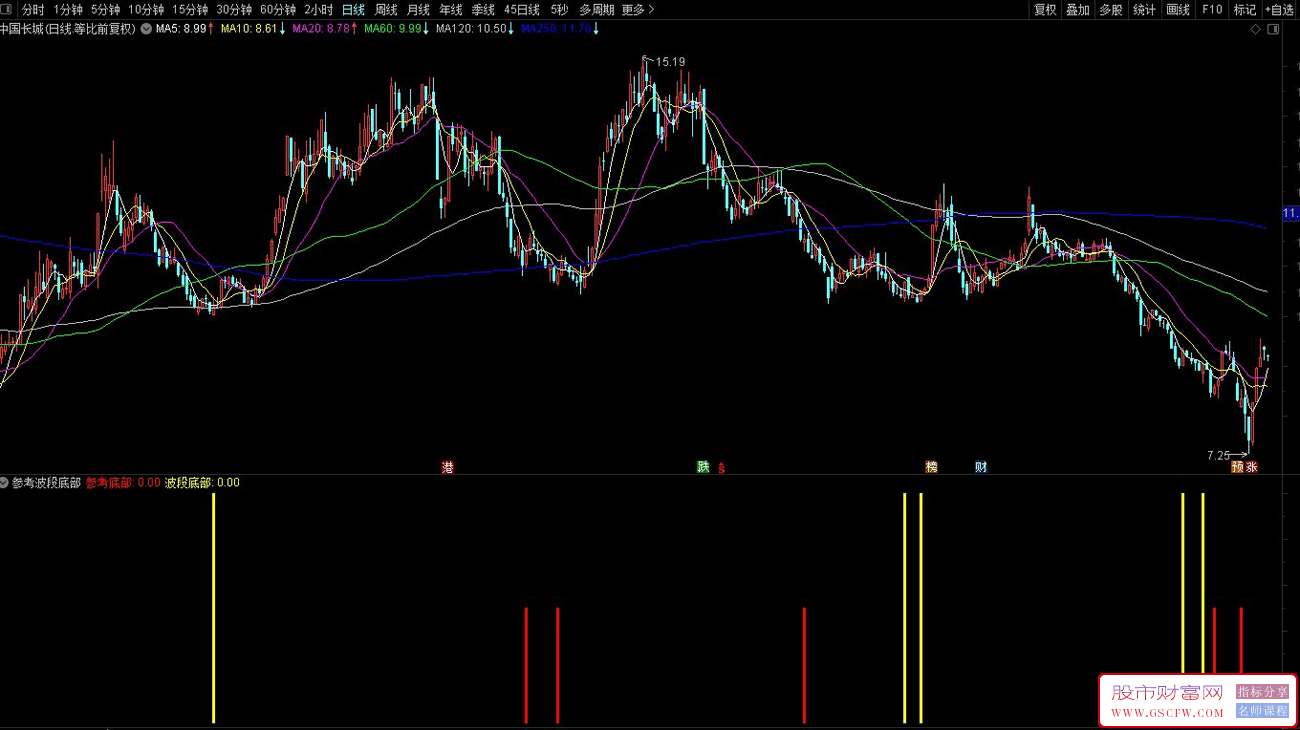The width and height of the screenshot is (1300, 730).
Task: Select the 60分钟 period
Action: pos(278,10)
